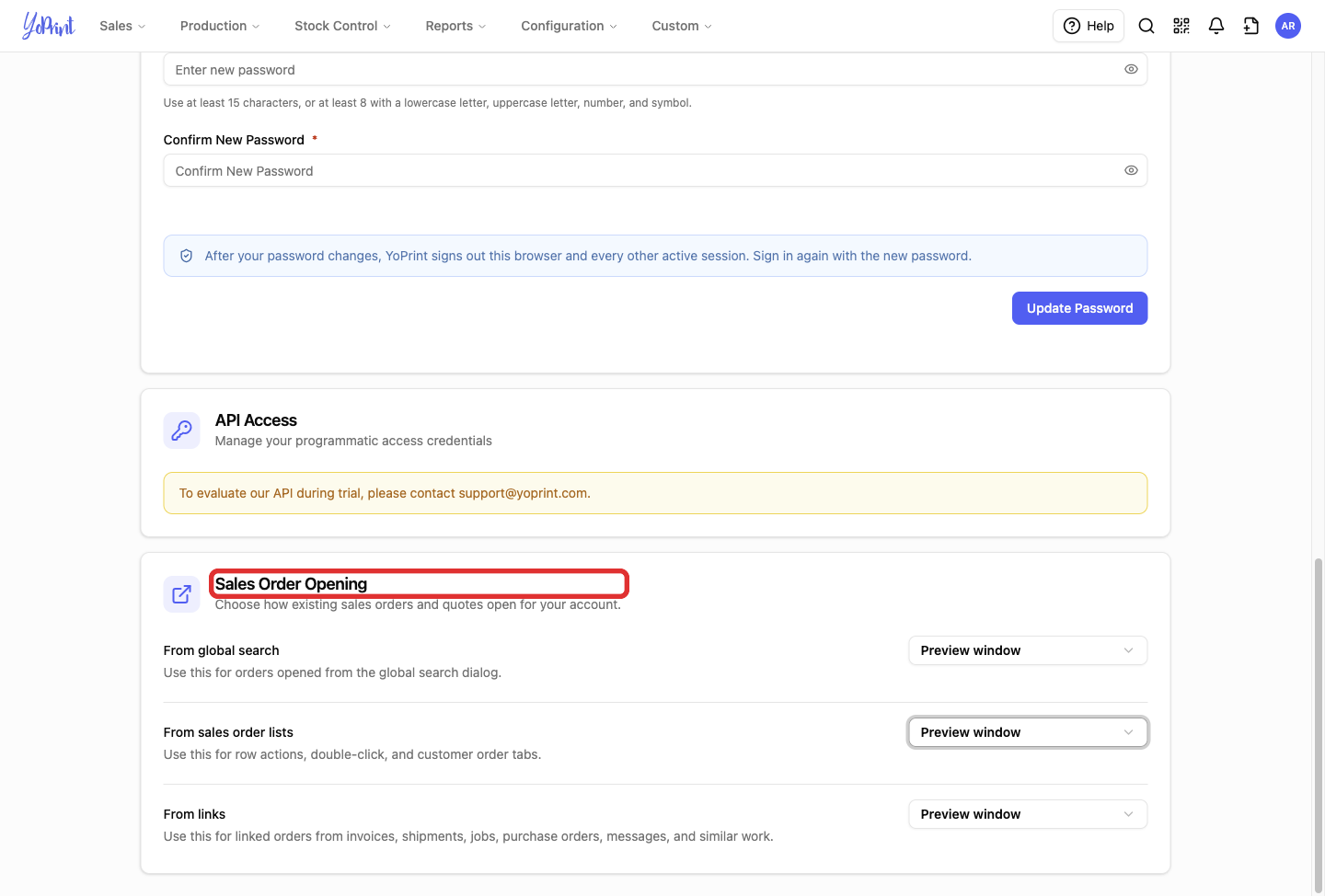Click the shield icon in password notice
1325x896 pixels.
point(186,256)
